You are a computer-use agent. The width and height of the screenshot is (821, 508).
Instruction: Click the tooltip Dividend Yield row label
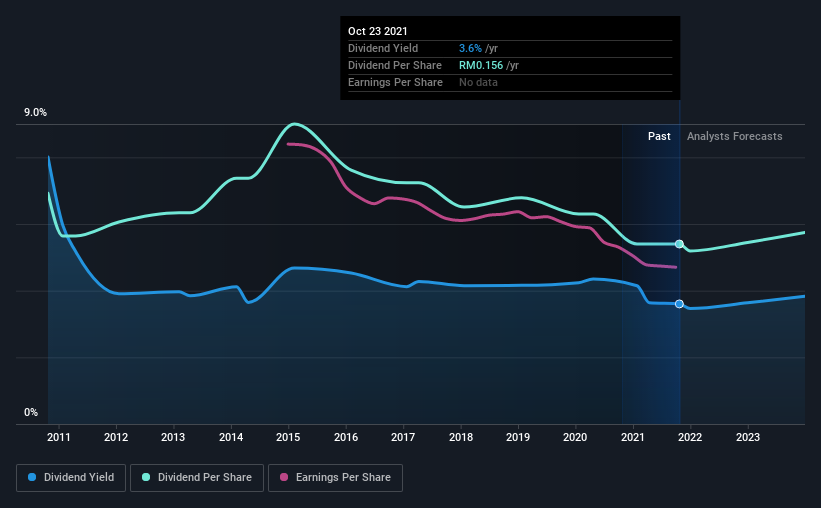pos(383,48)
